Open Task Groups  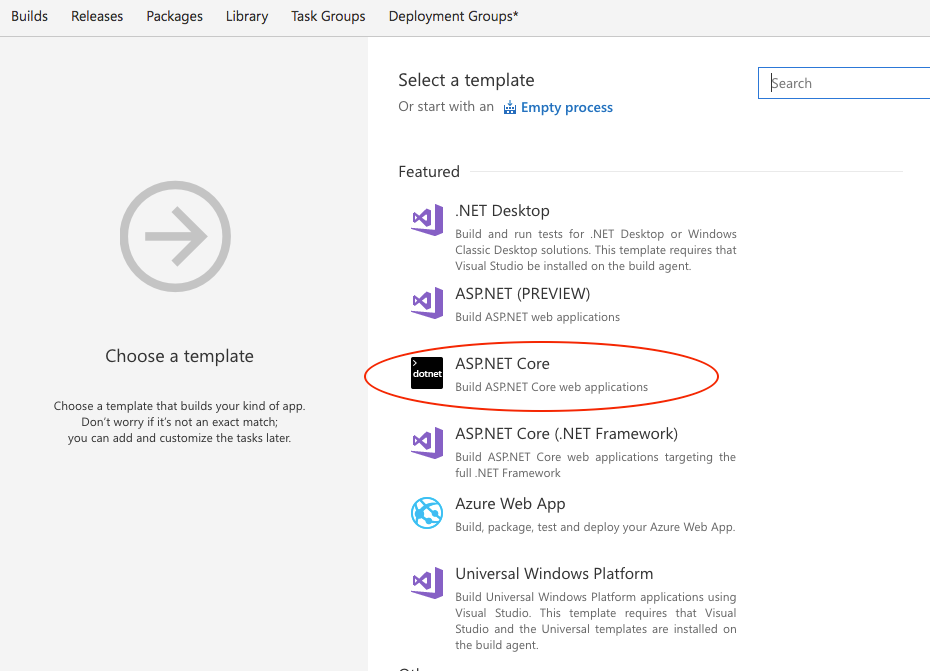tap(328, 16)
